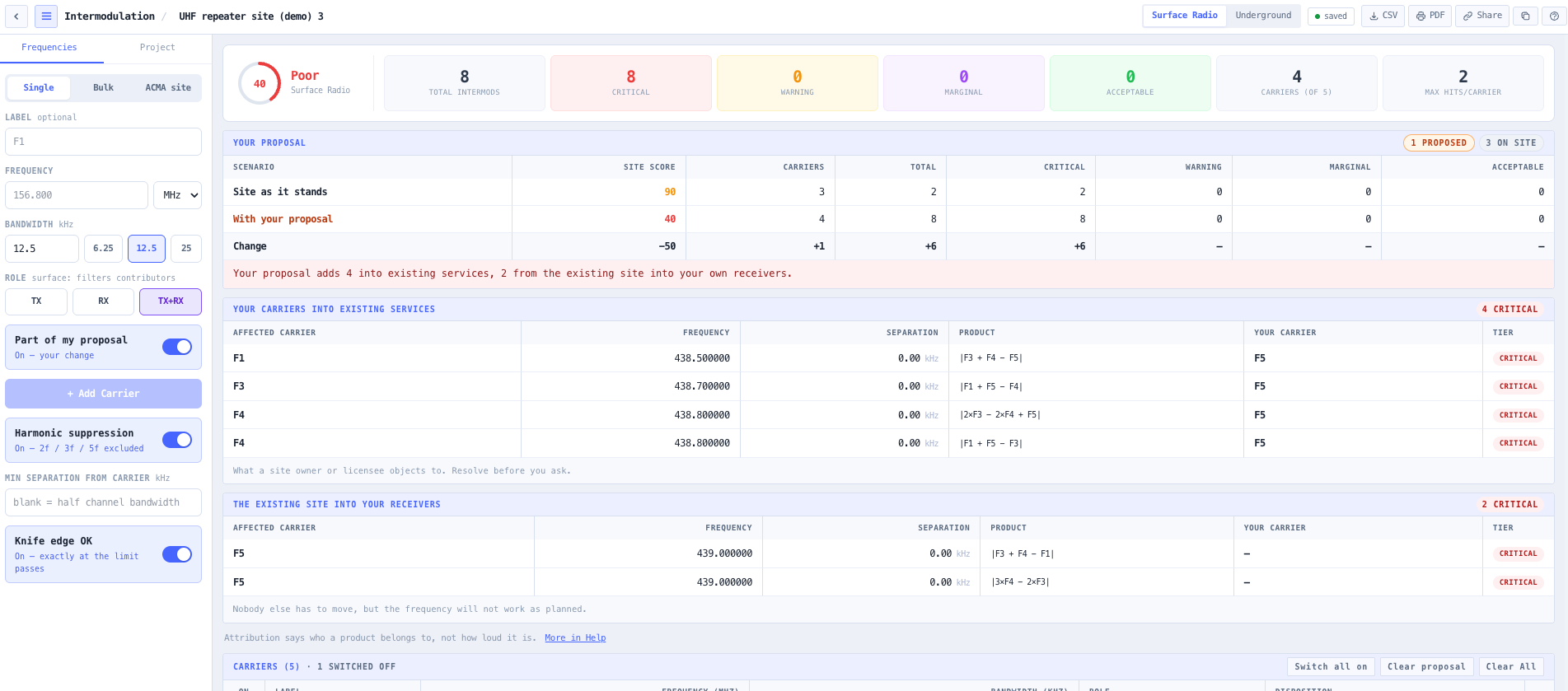Toggle Harmonic suppression switch
Image resolution: width=1568 pixels, height=691 pixels.
(x=177, y=440)
